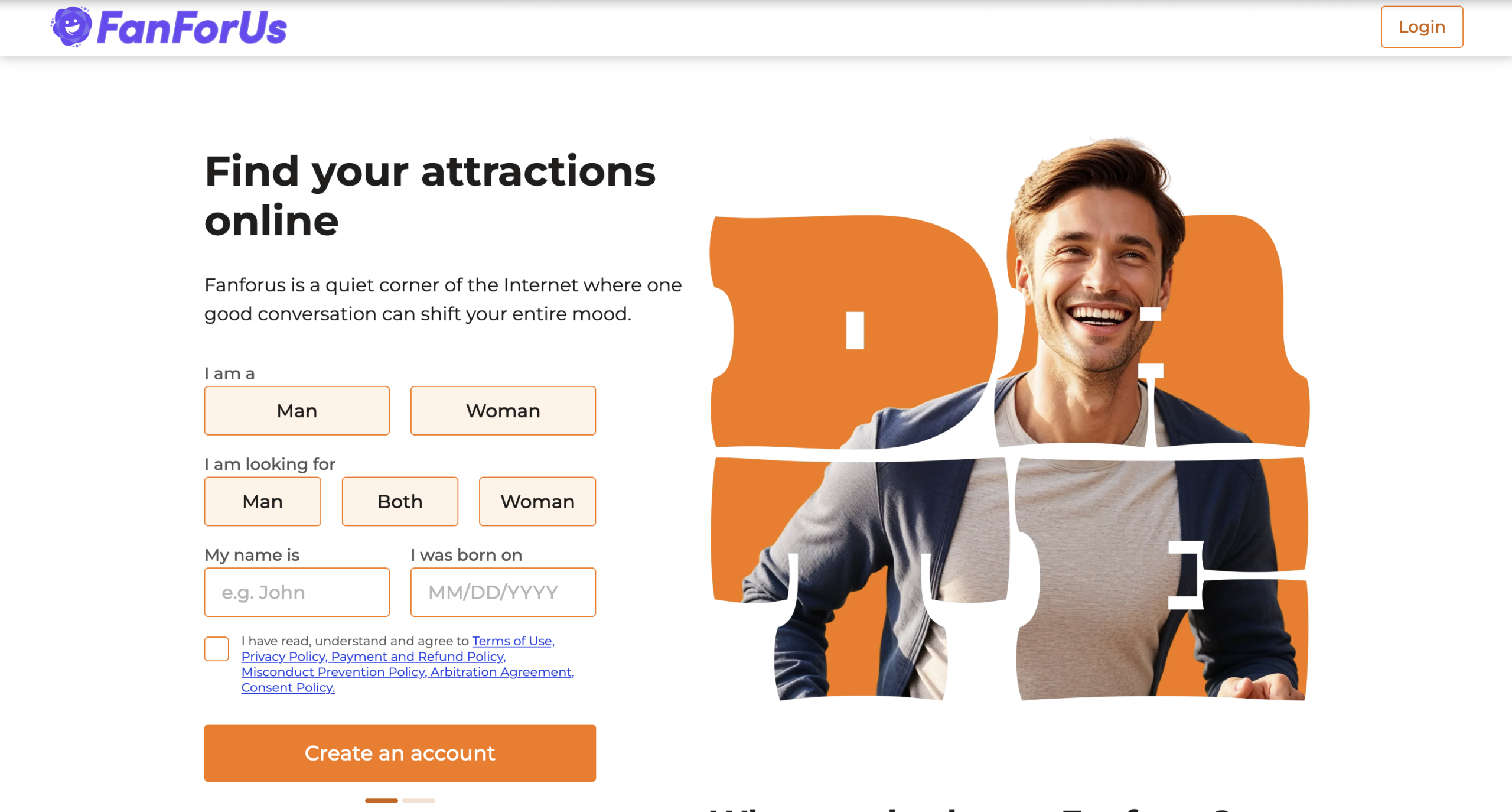Open the Login page

1422,27
